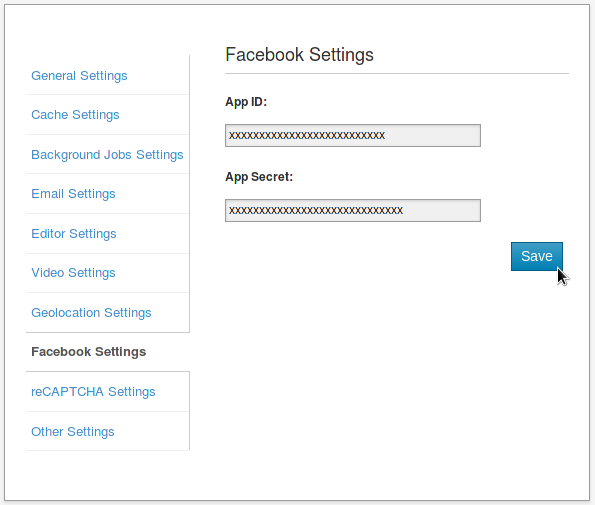Click the App Secret label

[x=259, y=177]
